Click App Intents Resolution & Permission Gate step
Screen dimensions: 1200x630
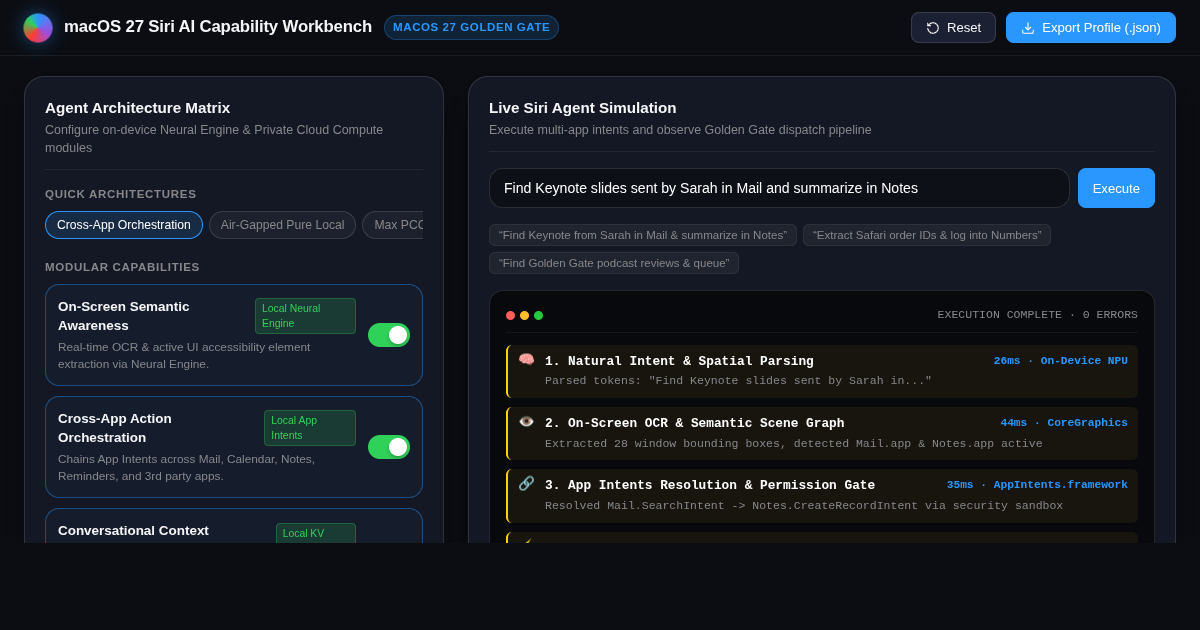[822, 495]
